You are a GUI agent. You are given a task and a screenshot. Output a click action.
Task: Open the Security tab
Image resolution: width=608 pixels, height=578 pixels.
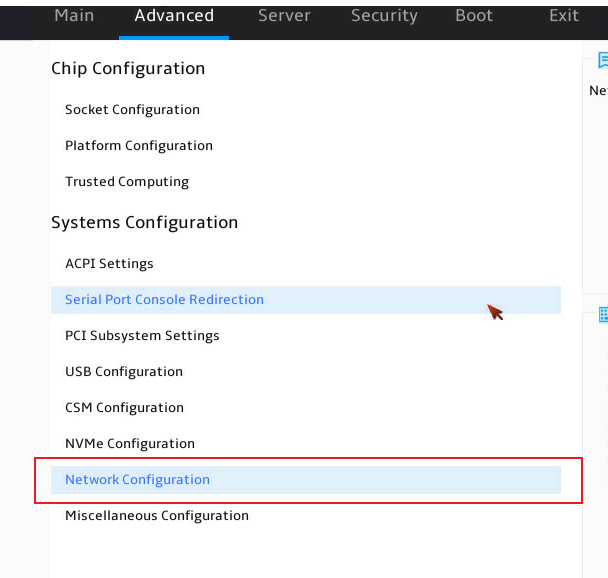click(x=384, y=16)
